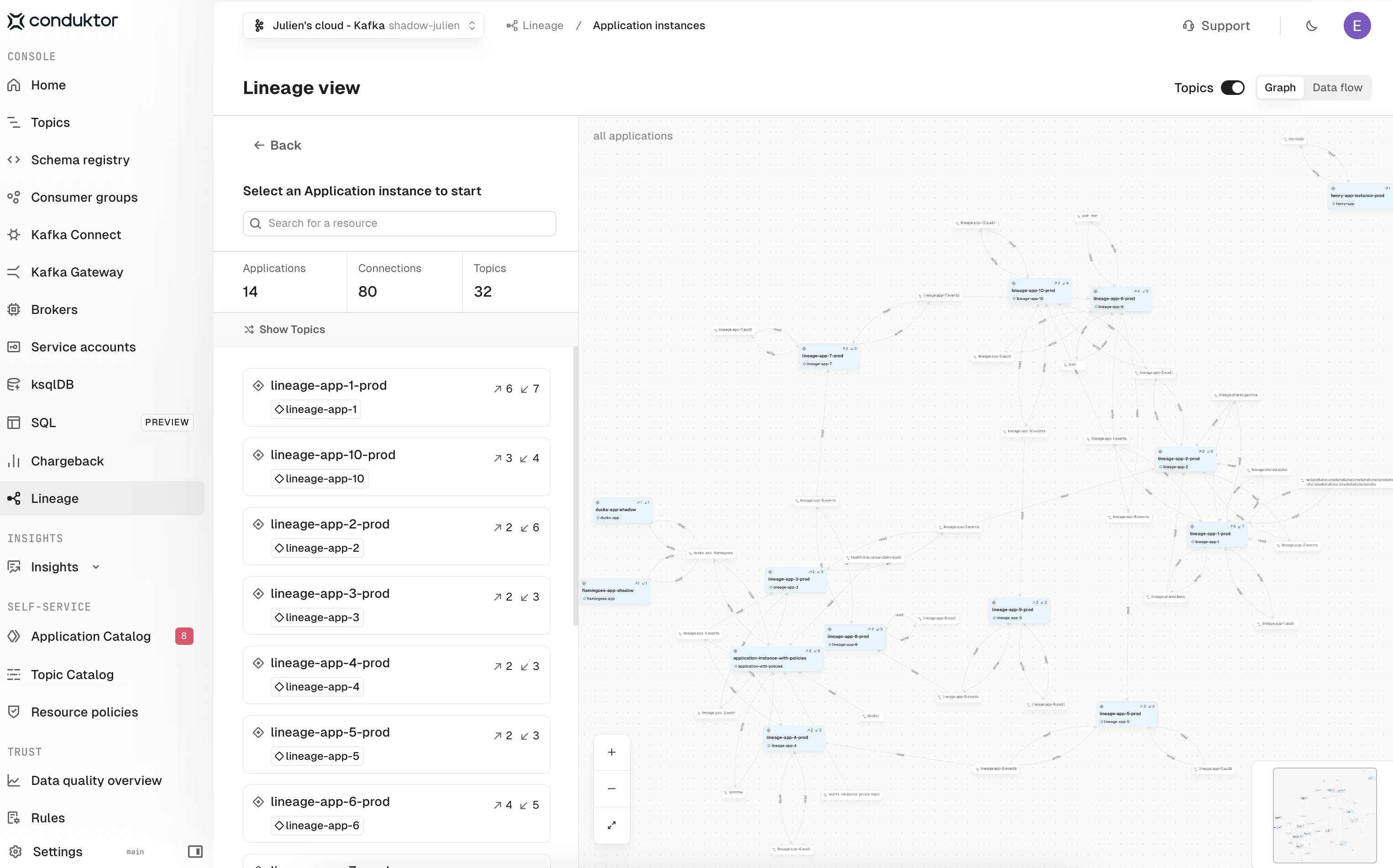This screenshot has width=1393, height=868.
Task: Click the Chargeback bar chart icon
Action: pos(14,461)
